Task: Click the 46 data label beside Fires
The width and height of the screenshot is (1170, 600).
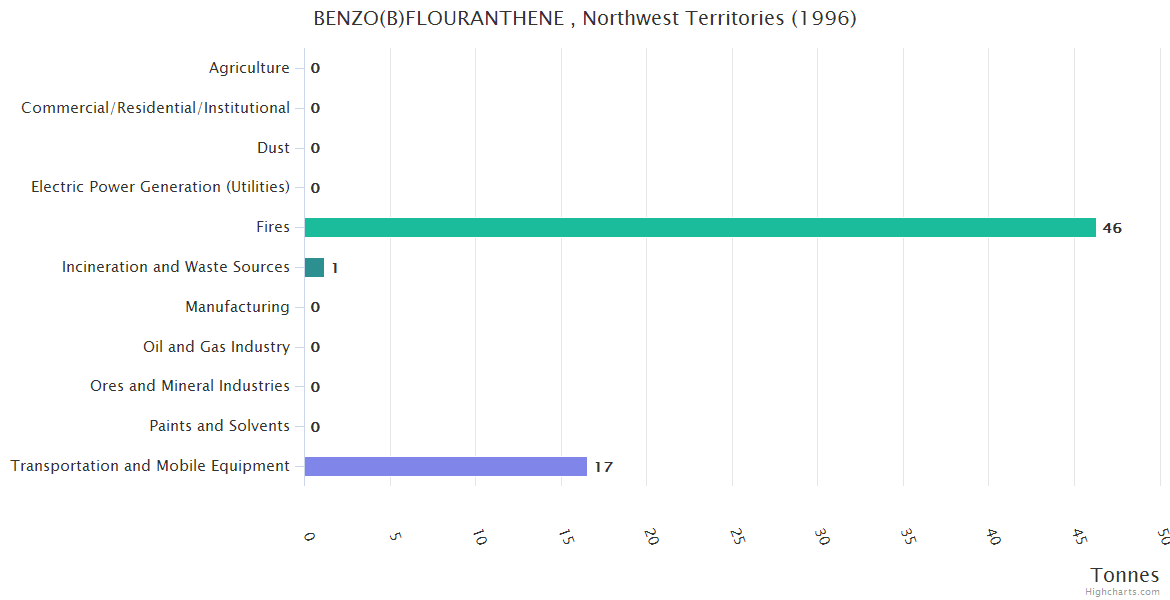Action: click(1112, 228)
